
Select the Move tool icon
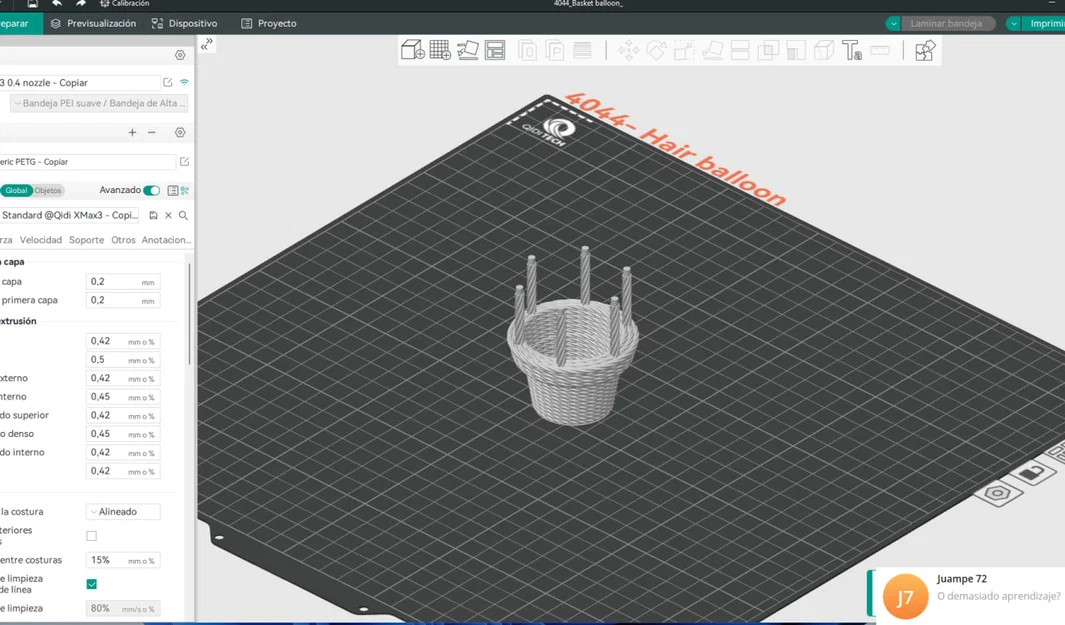coord(628,50)
